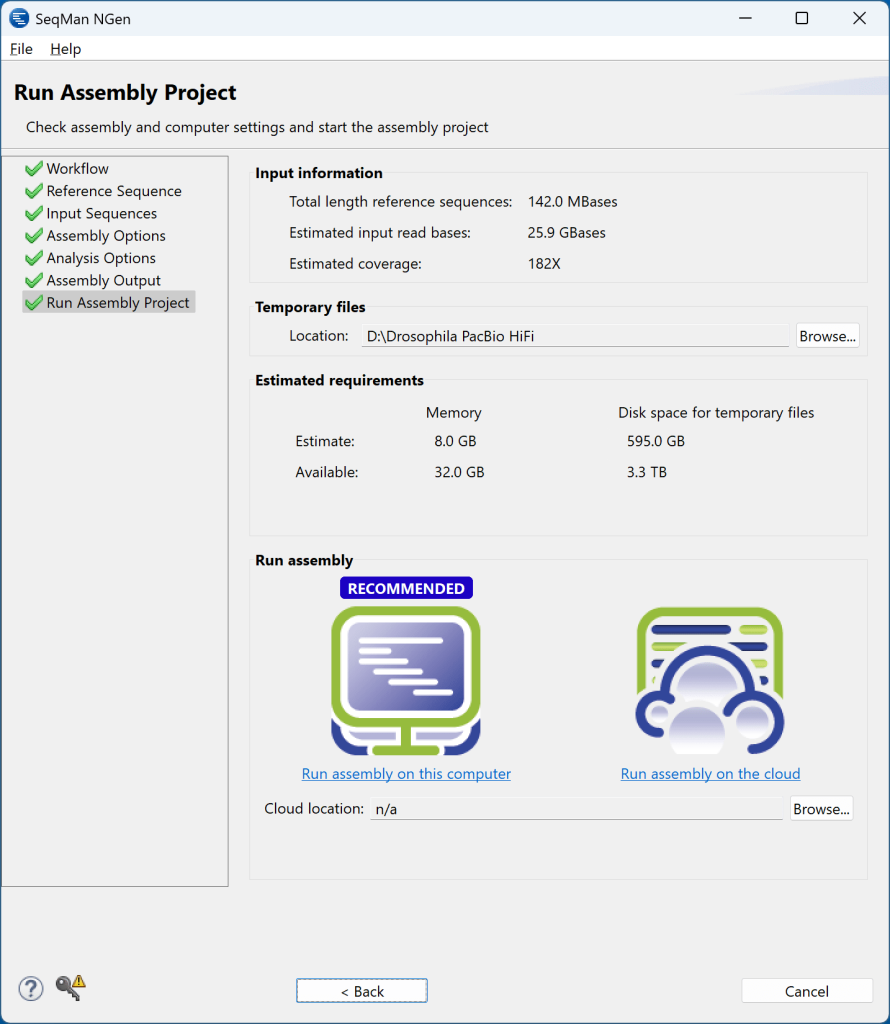Viewport: 890px width, 1024px height.
Task: Click the Total length reference sequences label
Action: click(400, 202)
